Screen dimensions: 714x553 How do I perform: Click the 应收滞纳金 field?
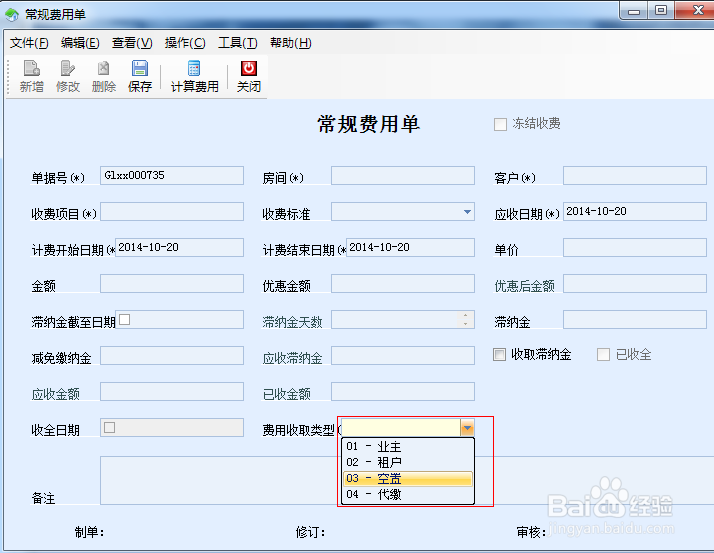coord(403,355)
